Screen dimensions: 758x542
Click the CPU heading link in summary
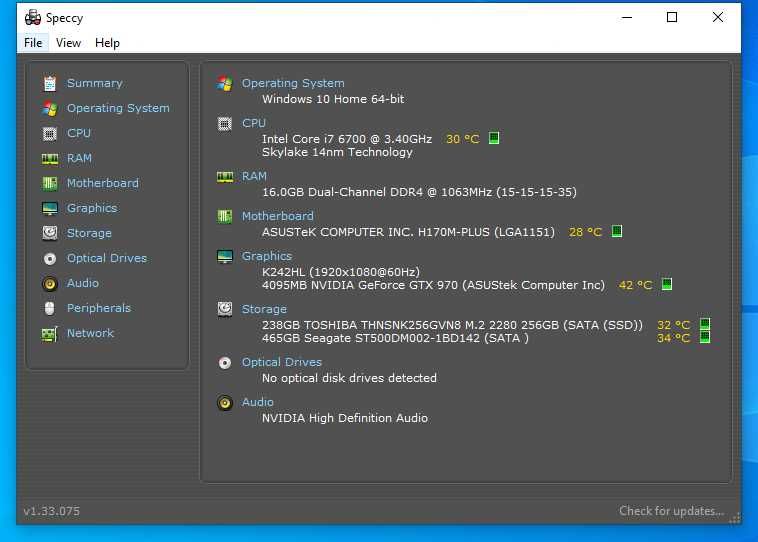254,123
